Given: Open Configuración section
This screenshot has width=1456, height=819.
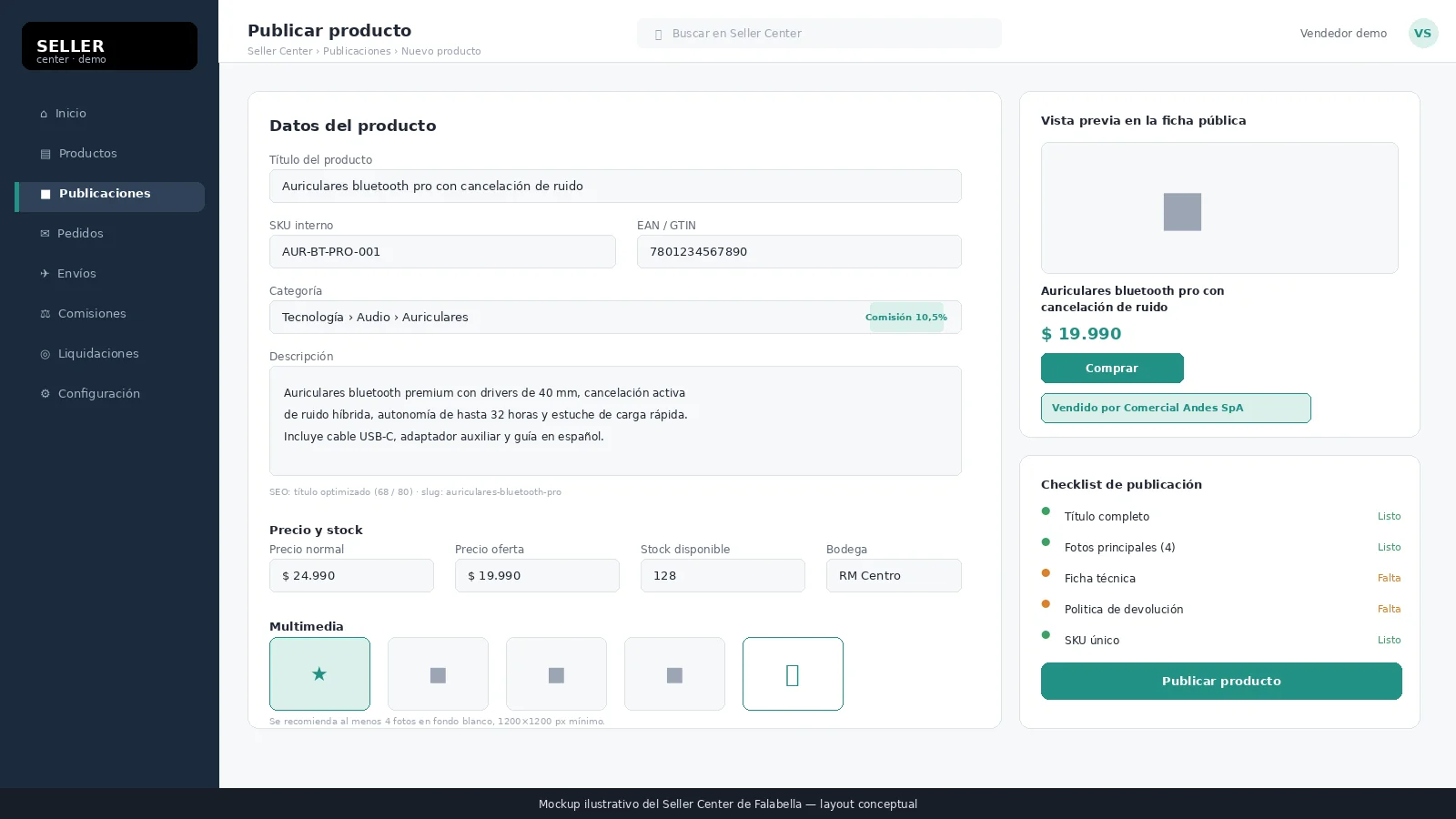Looking at the screenshot, I should pyautogui.click(x=109, y=394).
